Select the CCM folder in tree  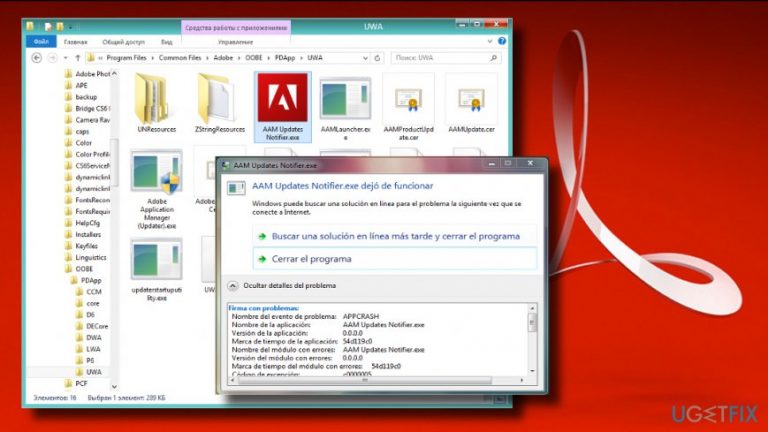click(89, 292)
